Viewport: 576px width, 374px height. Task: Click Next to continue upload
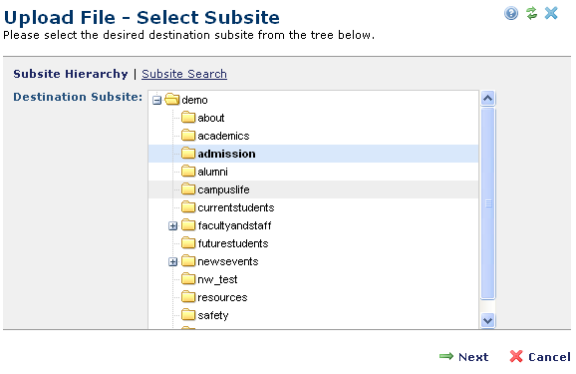464,356
